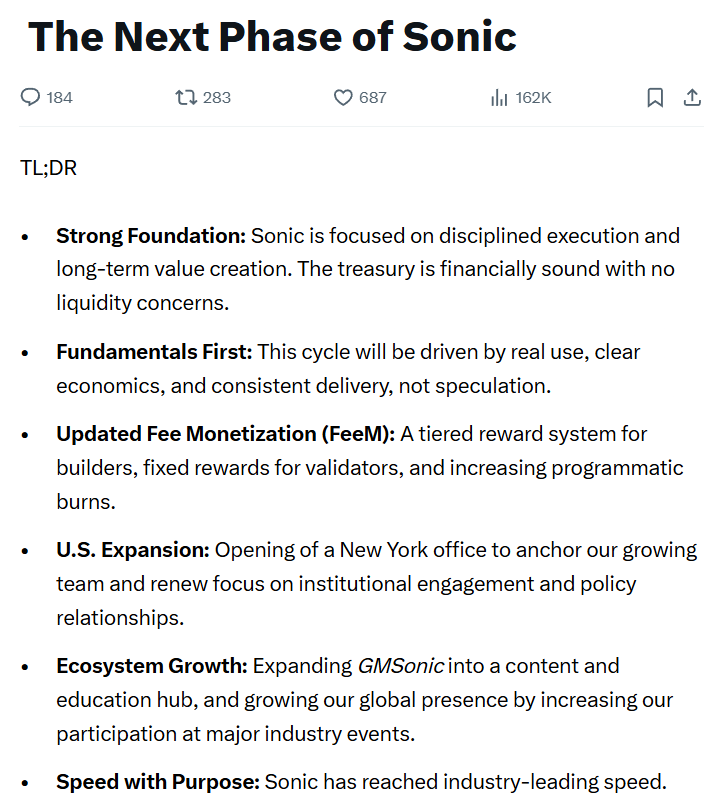Click the 'Speed with Purpose:' bold heading
This screenshot has height=797, width=708.
coord(158,782)
